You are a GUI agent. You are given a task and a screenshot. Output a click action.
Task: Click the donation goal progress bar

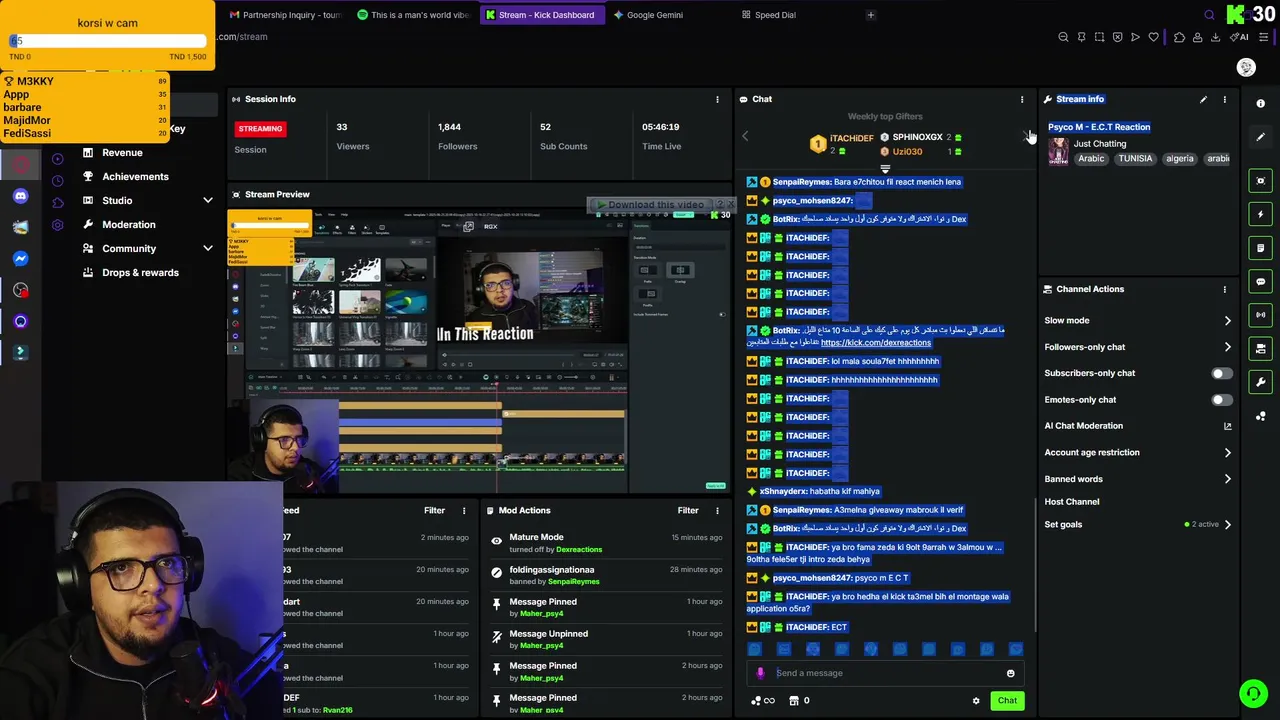[107, 41]
